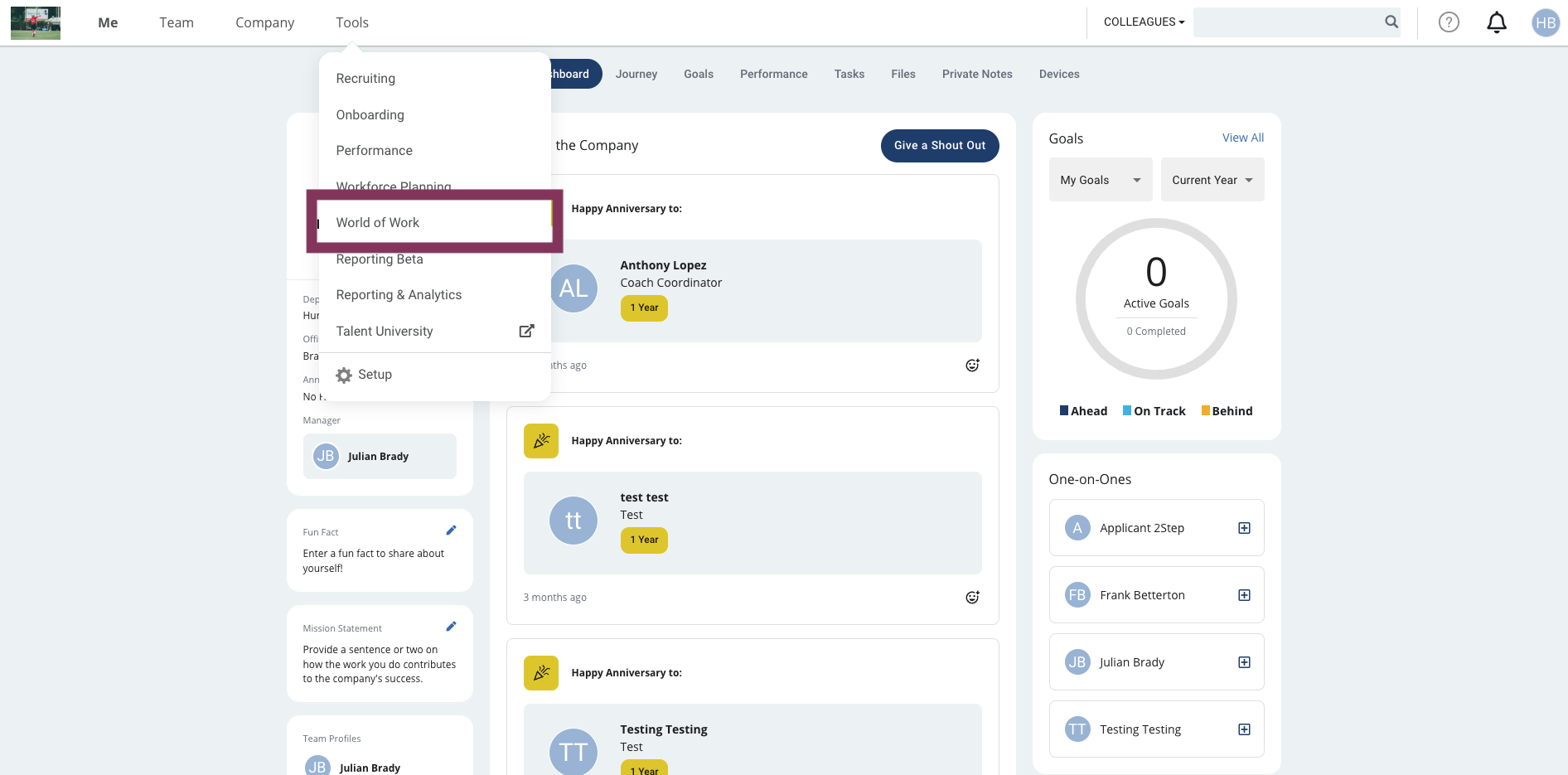
Task: Switch to the Performance tab
Action: pyautogui.click(x=774, y=74)
